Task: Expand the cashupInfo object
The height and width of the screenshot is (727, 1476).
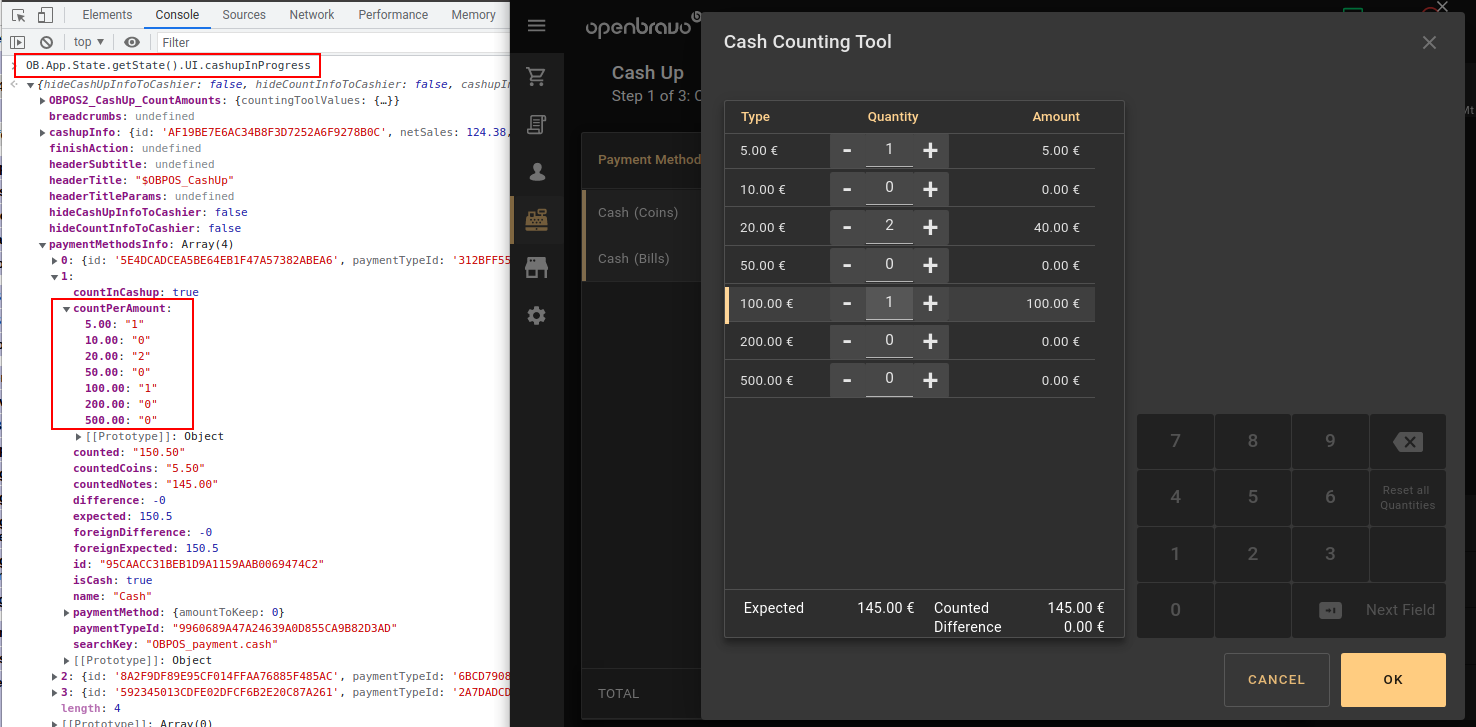Action: 43,133
